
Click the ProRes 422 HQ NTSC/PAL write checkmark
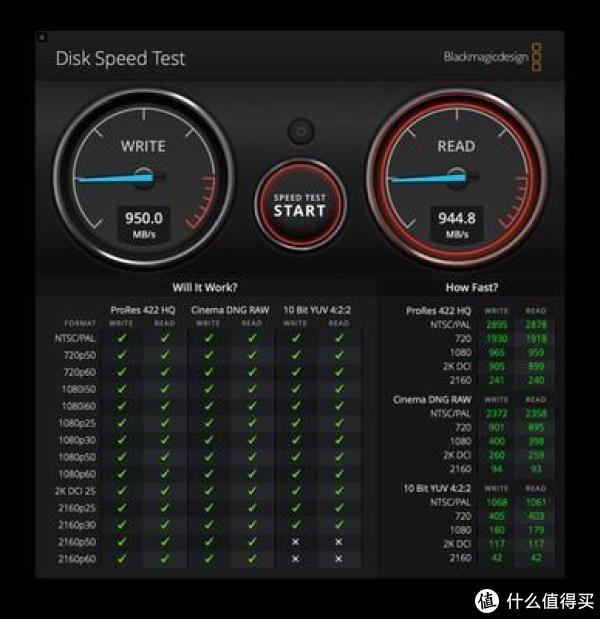[122, 338]
